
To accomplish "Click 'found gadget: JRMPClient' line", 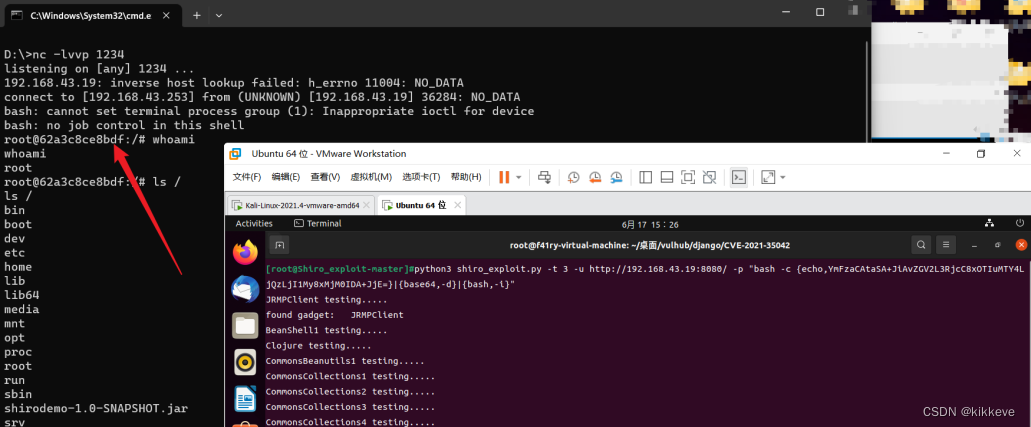I will pyautogui.click(x=335, y=315).
